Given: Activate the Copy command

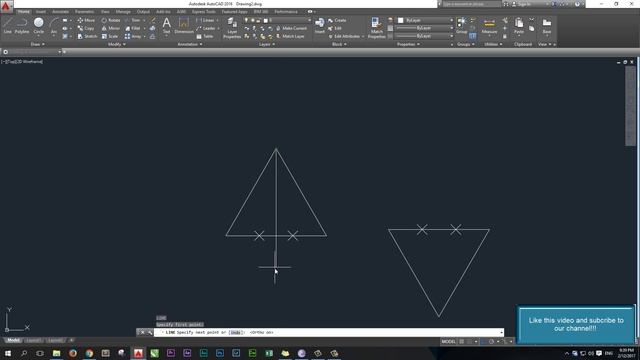Looking at the screenshot, I should pos(86,28).
